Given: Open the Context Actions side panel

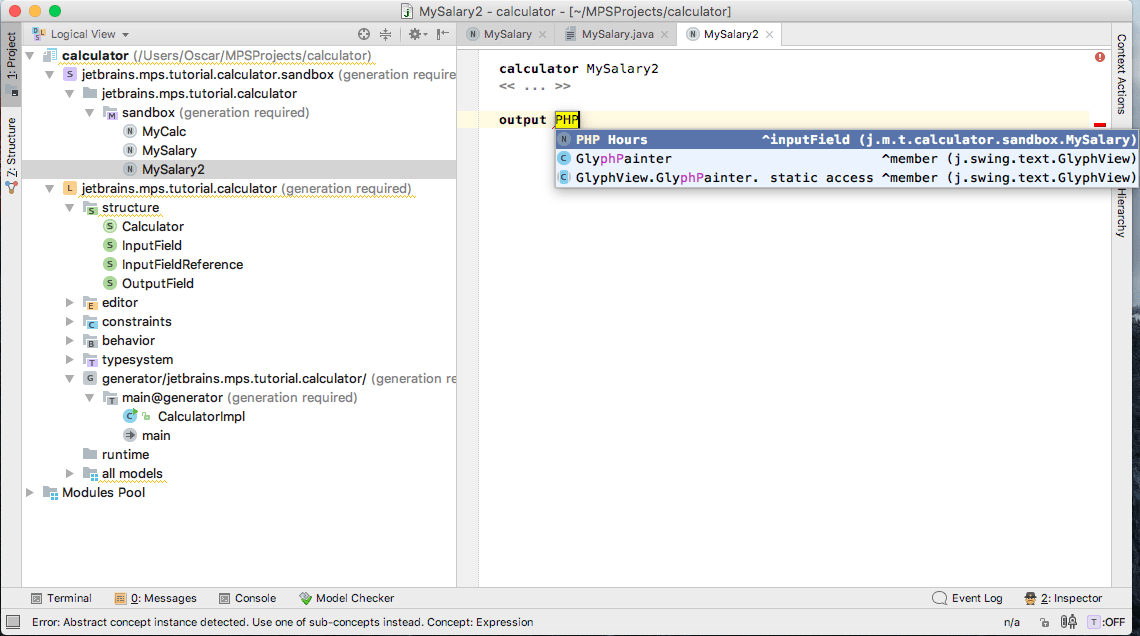Looking at the screenshot, I should tap(1122, 74).
